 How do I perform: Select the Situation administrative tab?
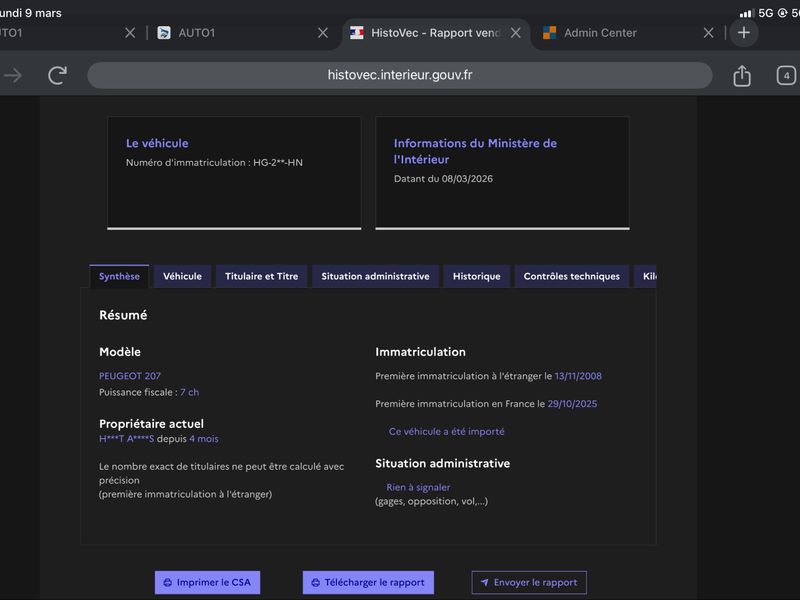[375, 277]
